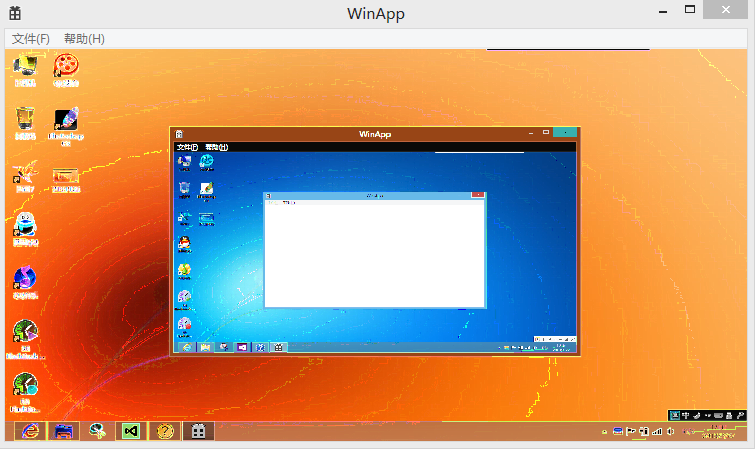Click the WinApp app icon in the outer title bar
The width and height of the screenshot is (755, 449).
(15, 13)
